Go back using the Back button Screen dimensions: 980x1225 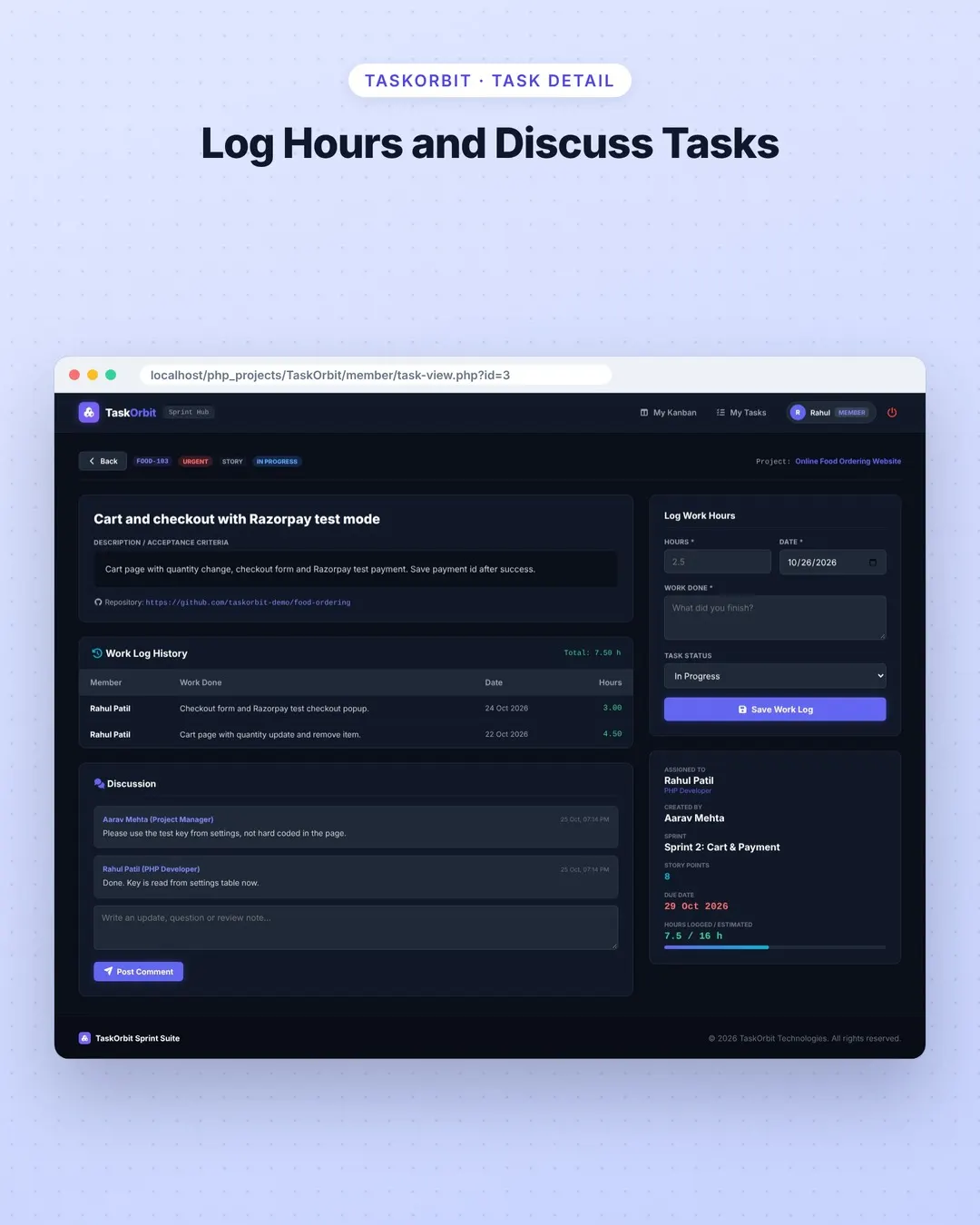pyautogui.click(x=103, y=461)
